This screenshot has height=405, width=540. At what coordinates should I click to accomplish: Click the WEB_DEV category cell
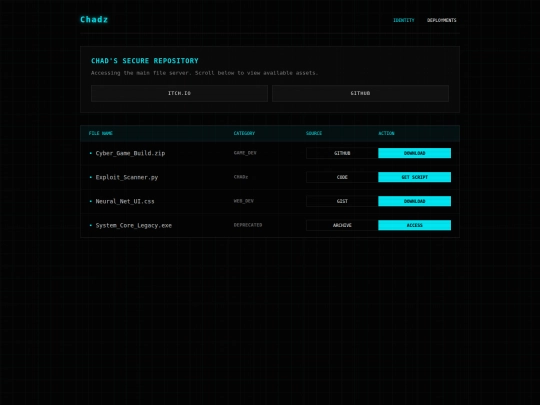click(x=243, y=201)
